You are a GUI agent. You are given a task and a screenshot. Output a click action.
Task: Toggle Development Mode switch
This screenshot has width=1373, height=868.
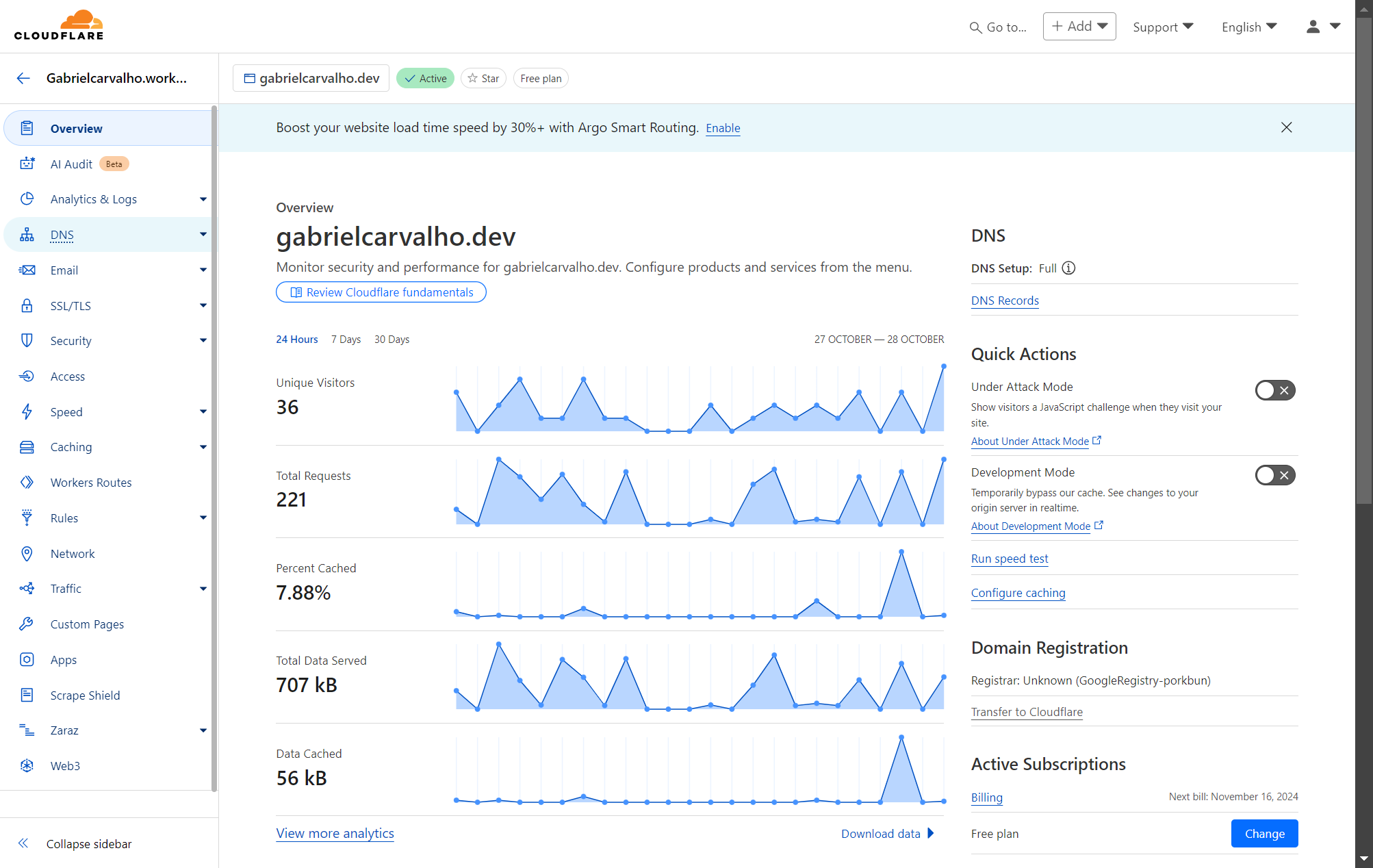(1275, 475)
